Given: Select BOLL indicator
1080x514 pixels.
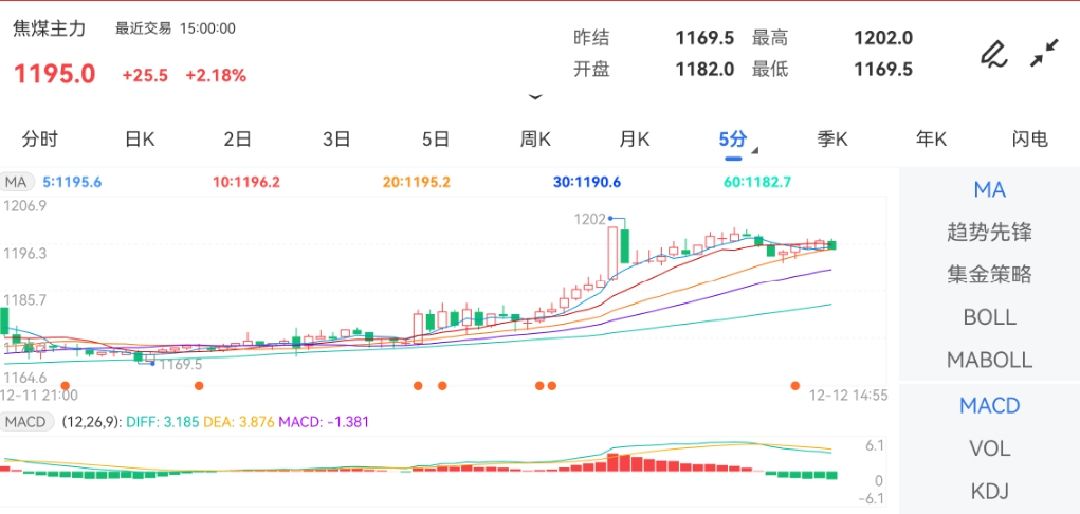Looking at the screenshot, I should [x=990, y=317].
